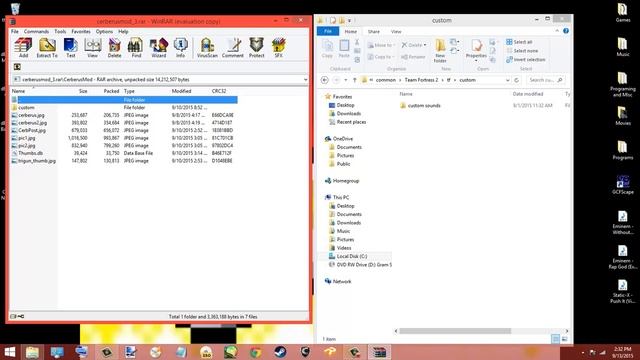The image size is (640, 360).
Task: Click the Extract To toolbar icon
Action: coord(47,48)
